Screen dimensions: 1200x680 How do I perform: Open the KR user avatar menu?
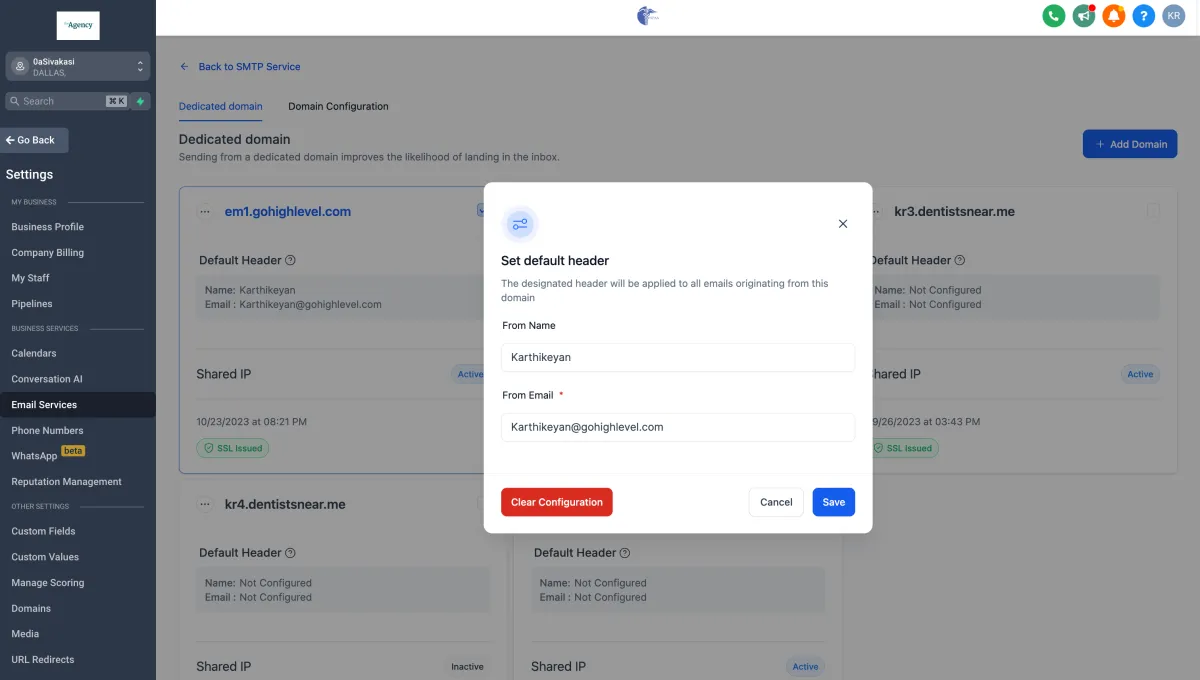pos(1173,16)
